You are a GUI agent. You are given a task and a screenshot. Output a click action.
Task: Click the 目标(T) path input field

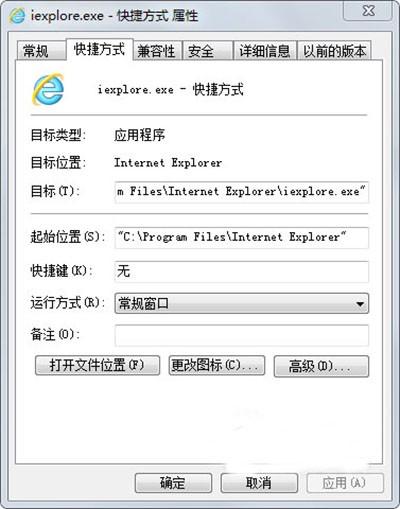[x=242, y=192]
